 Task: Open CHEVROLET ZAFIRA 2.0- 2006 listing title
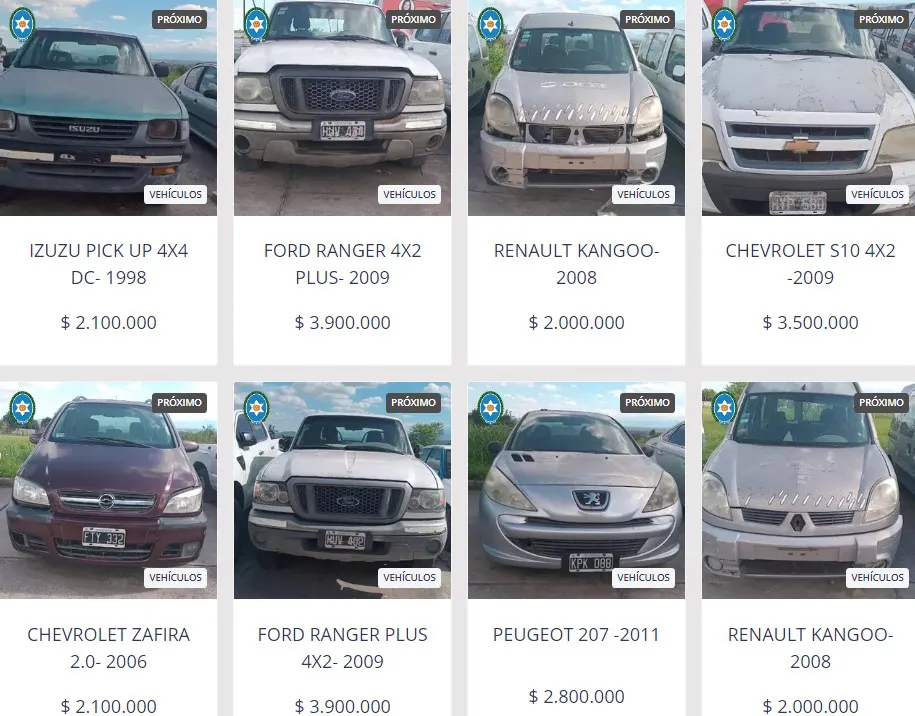click(109, 648)
